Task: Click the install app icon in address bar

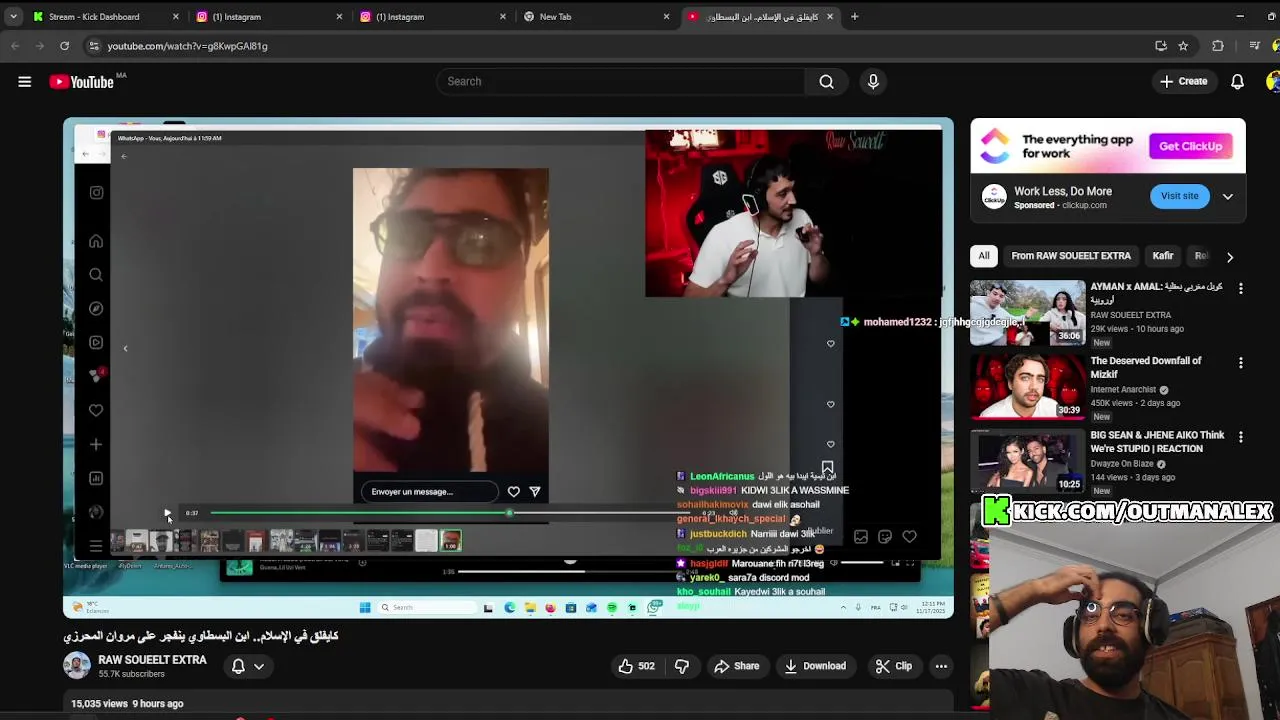Action: point(1160,46)
